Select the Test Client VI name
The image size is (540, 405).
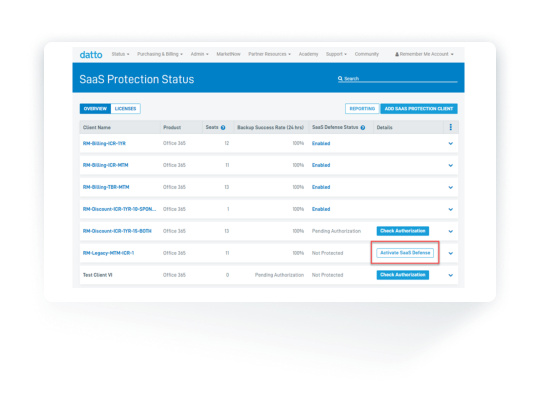pos(97,275)
